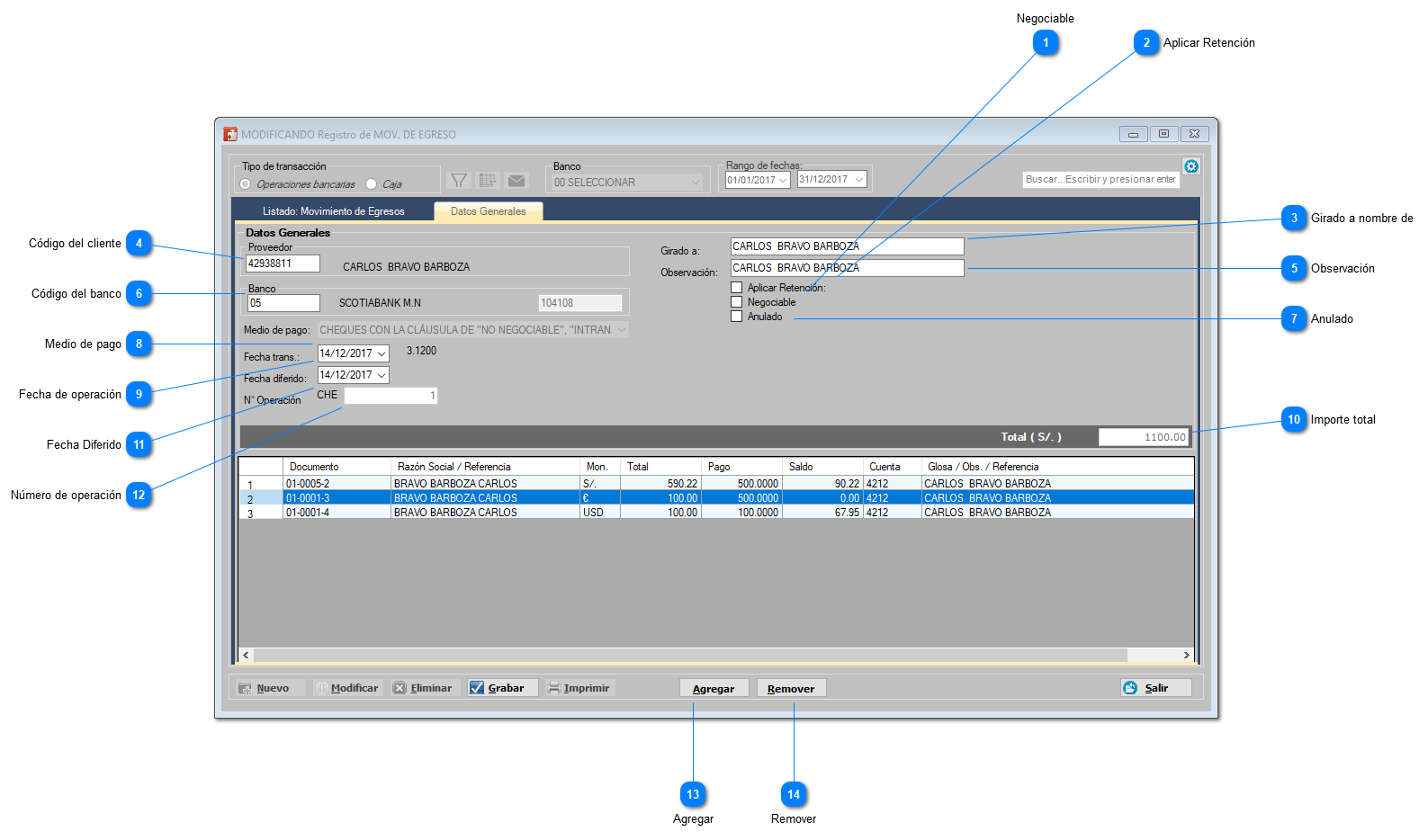Viewport: 1428px width, 840px height.
Task: Enable the Aplicar Retención checkbox
Action: (737, 288)
